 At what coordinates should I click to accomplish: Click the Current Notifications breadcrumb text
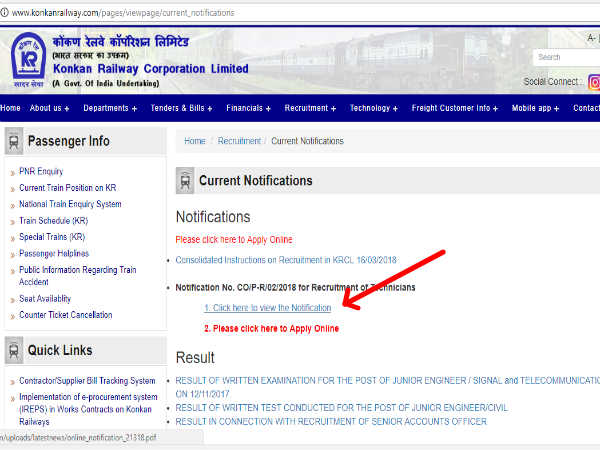[307, 141]
